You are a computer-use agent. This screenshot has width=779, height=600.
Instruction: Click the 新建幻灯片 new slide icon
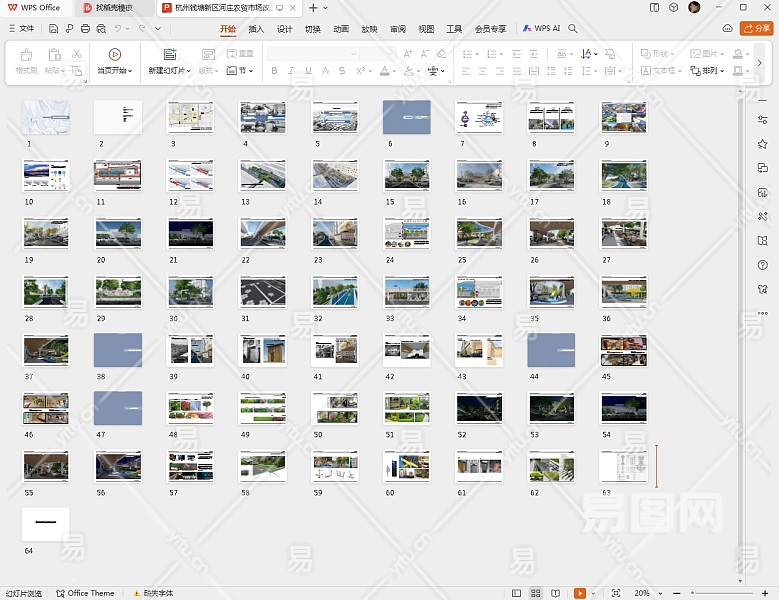click(169, 54)
